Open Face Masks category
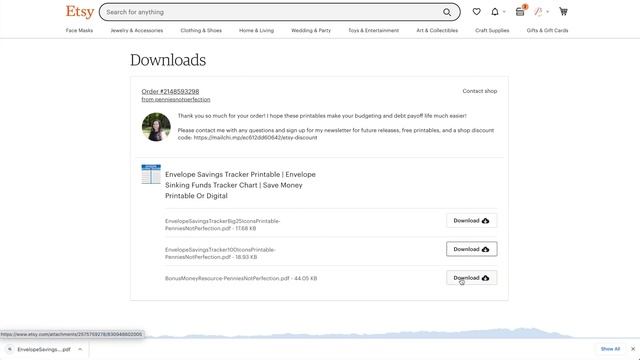This screenshot has width=640, height=360. pos(79,31)
